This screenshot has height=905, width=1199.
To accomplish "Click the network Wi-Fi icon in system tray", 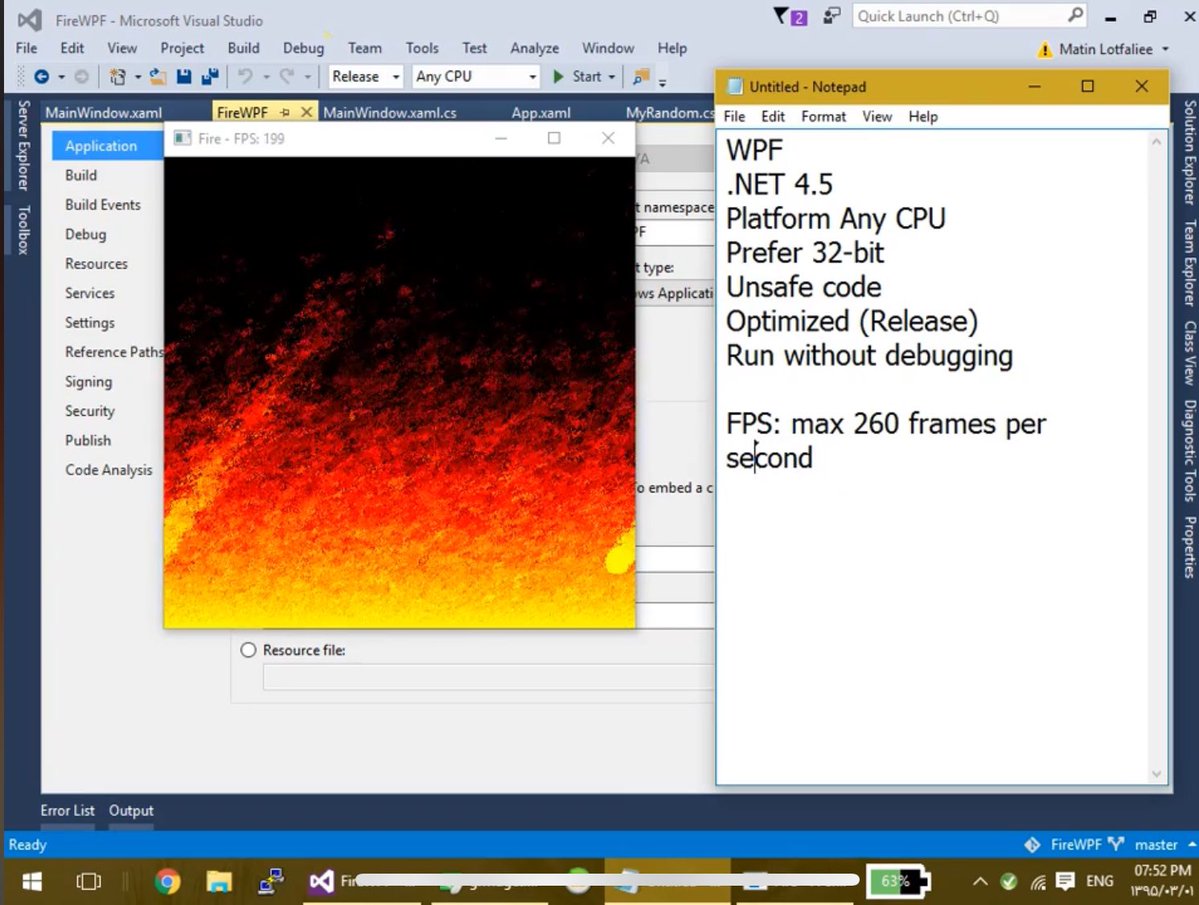I will click(1037, 881).
